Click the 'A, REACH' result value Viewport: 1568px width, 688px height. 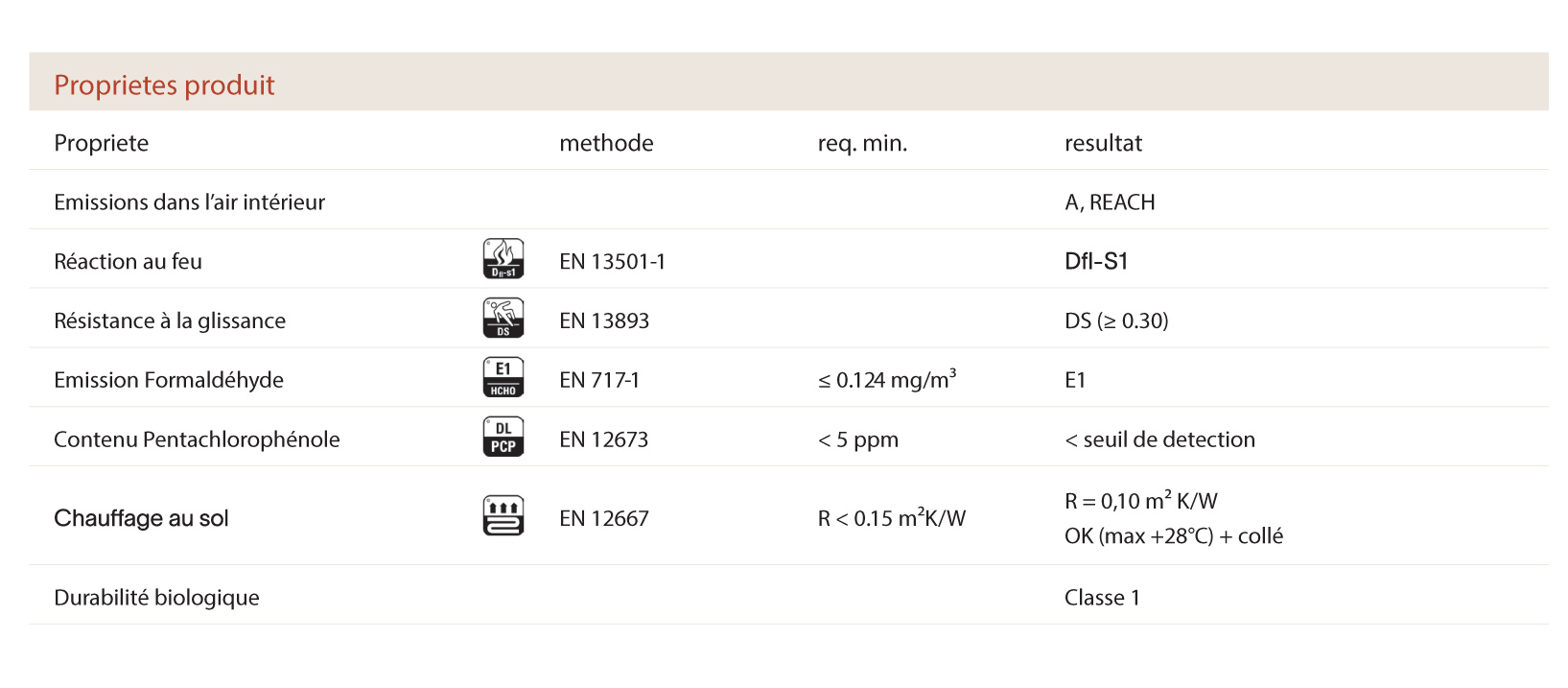pyautogui.click(x=1110, y=202)
